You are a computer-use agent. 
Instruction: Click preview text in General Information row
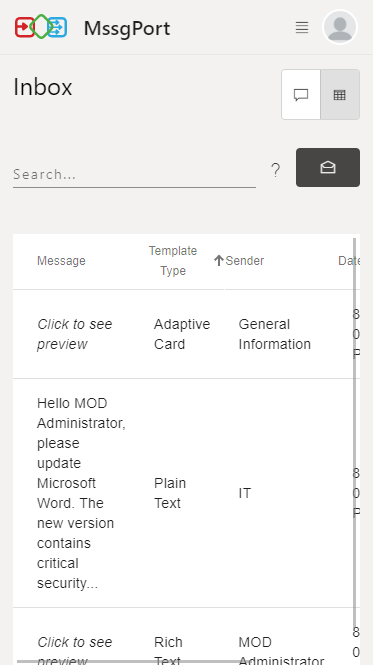click(x=74, y=334)
